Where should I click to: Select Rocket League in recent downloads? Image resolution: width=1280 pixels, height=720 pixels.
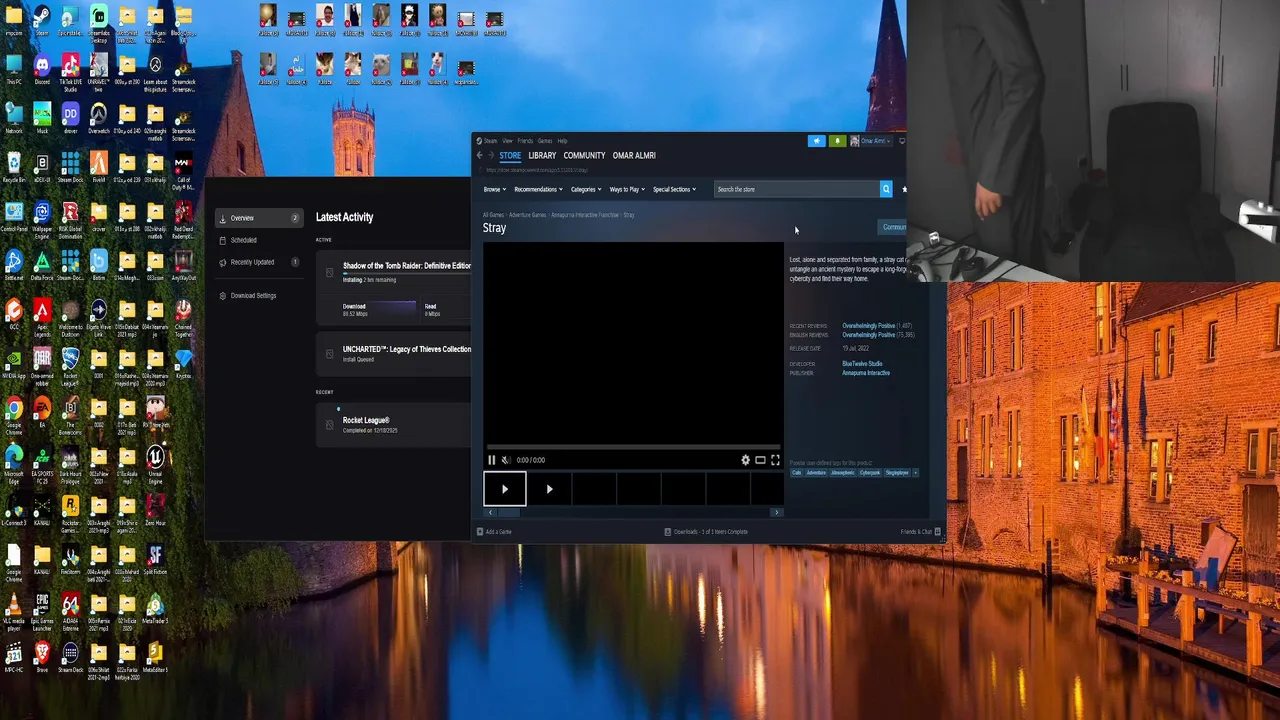(395, 425)
